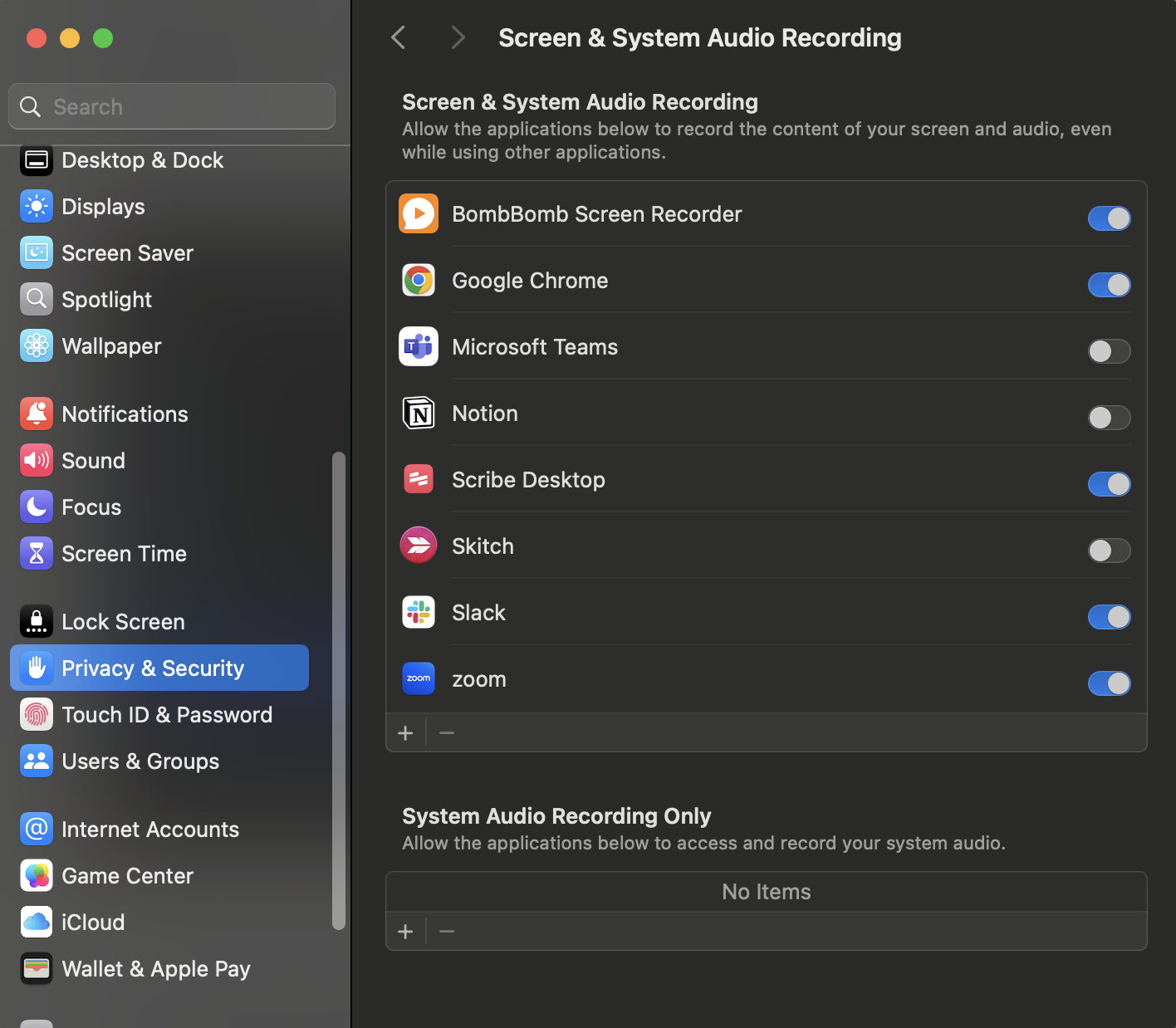Open Lock Screen settings in sidebar
1176x1028 pixels.
point(123,622)
